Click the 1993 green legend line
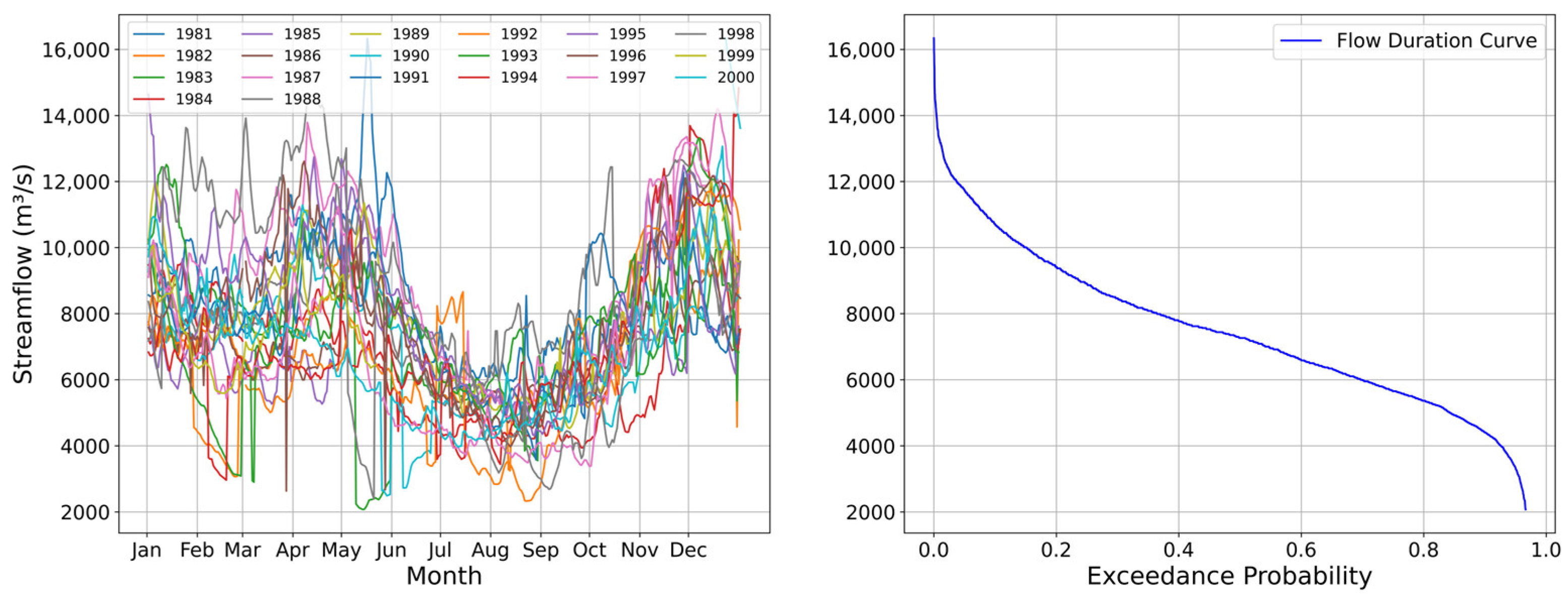1568x600 pixels. pyautogui.click(x=474, y=56)
